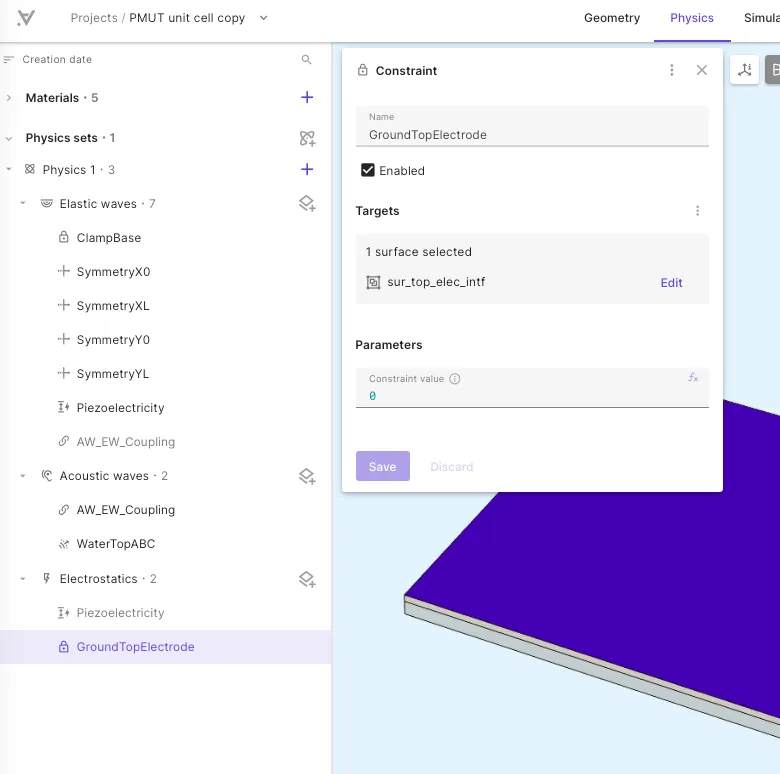Image resolution: width=780 pixels, height=774 pixels.
Task: Collapse the Physics sets section
Action: pyautogui.click(x=9, y=138)
